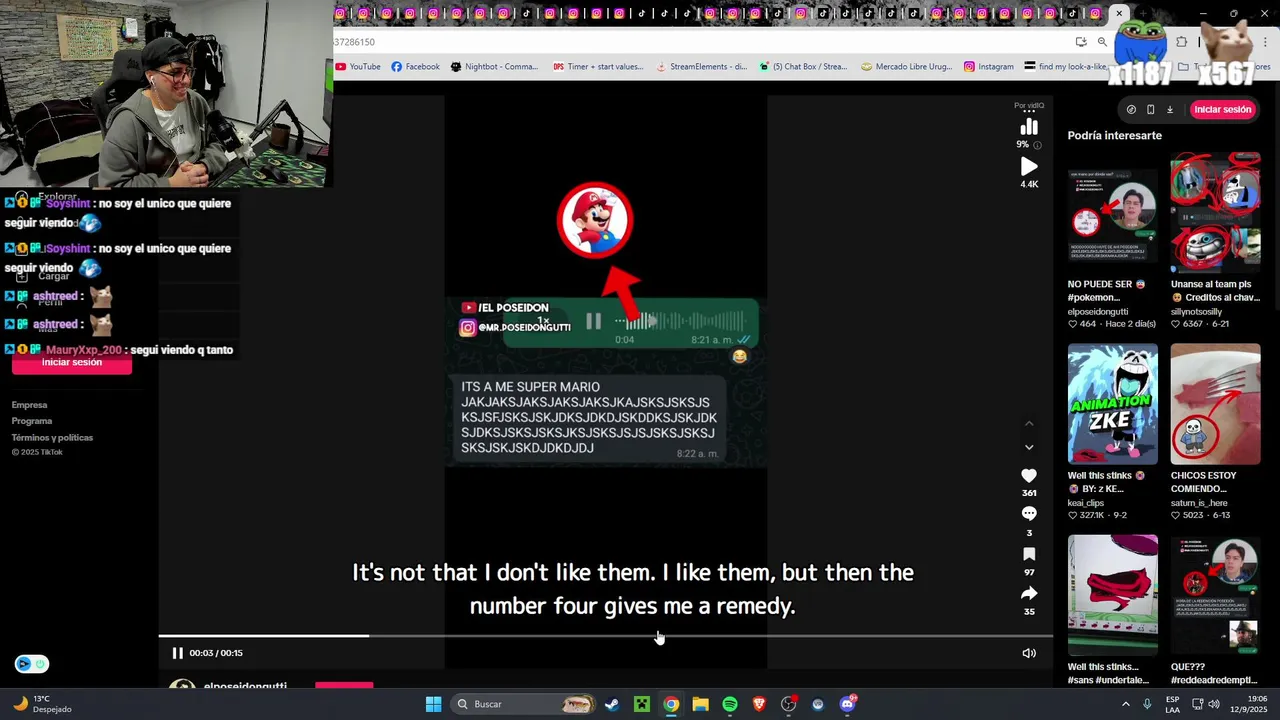Open the Términos y políticas link
This screenshot has width=1280, height=720.
(52, 437)
